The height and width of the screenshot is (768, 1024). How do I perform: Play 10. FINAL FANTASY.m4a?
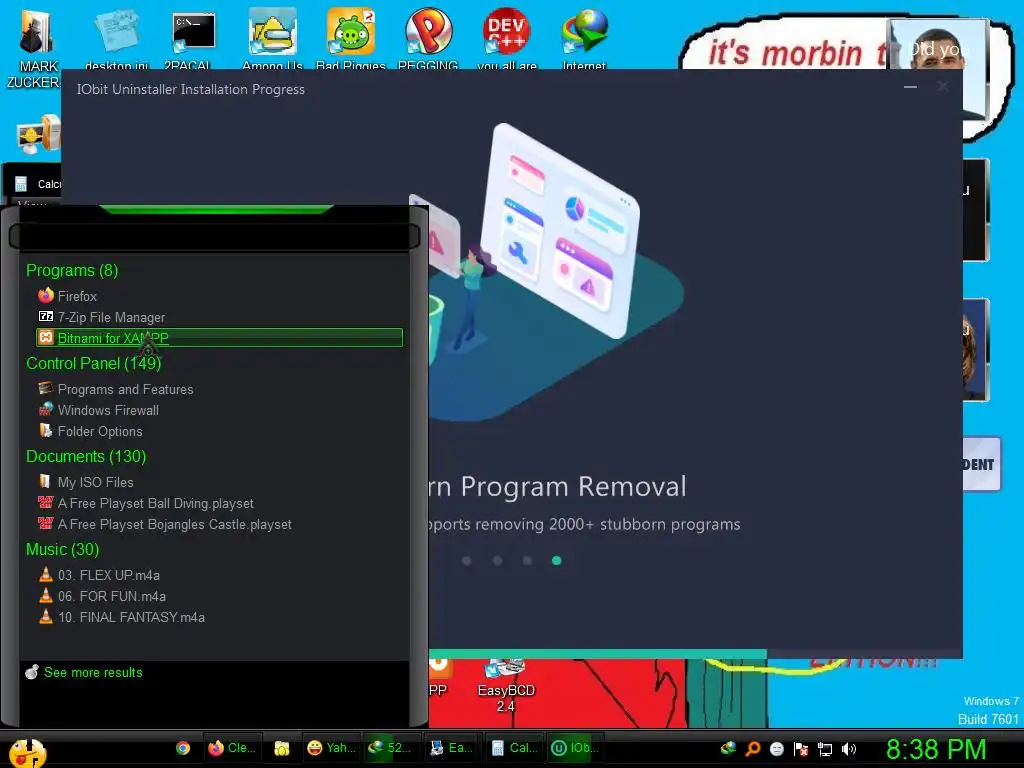coord(121,617)
